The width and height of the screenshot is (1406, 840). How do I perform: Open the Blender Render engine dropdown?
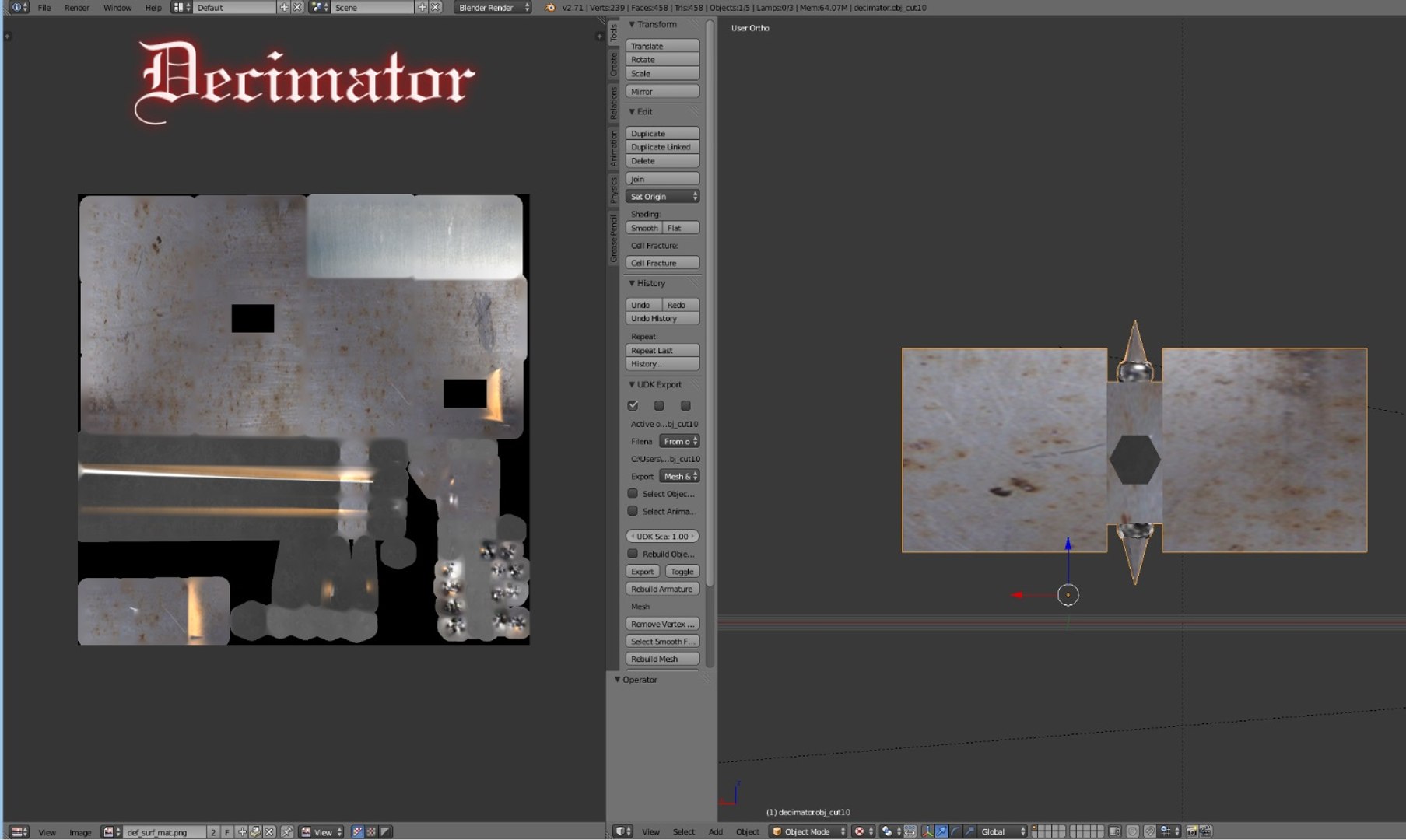coord(493,7)
